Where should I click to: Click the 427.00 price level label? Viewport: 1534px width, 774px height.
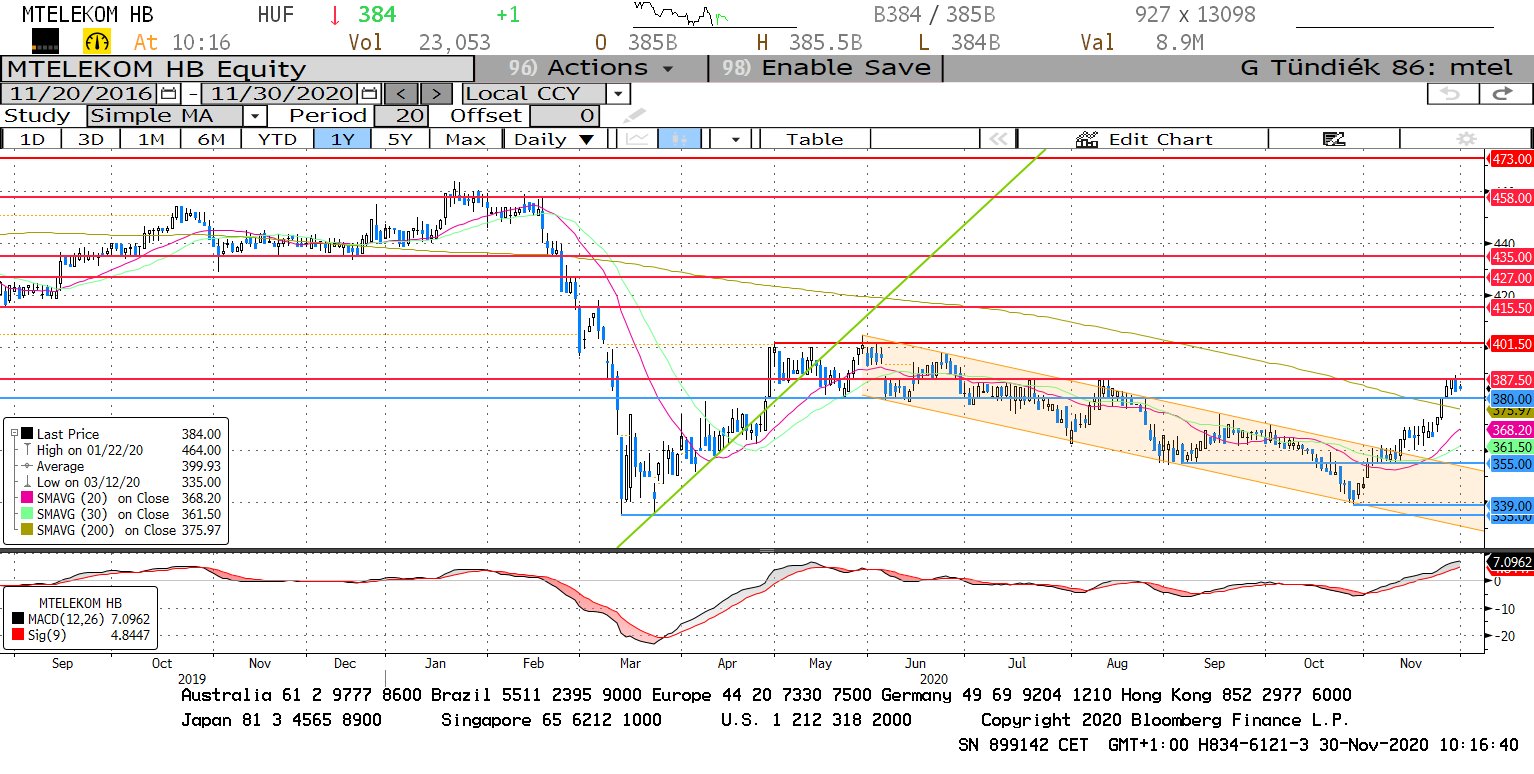tap(1511, 278)
